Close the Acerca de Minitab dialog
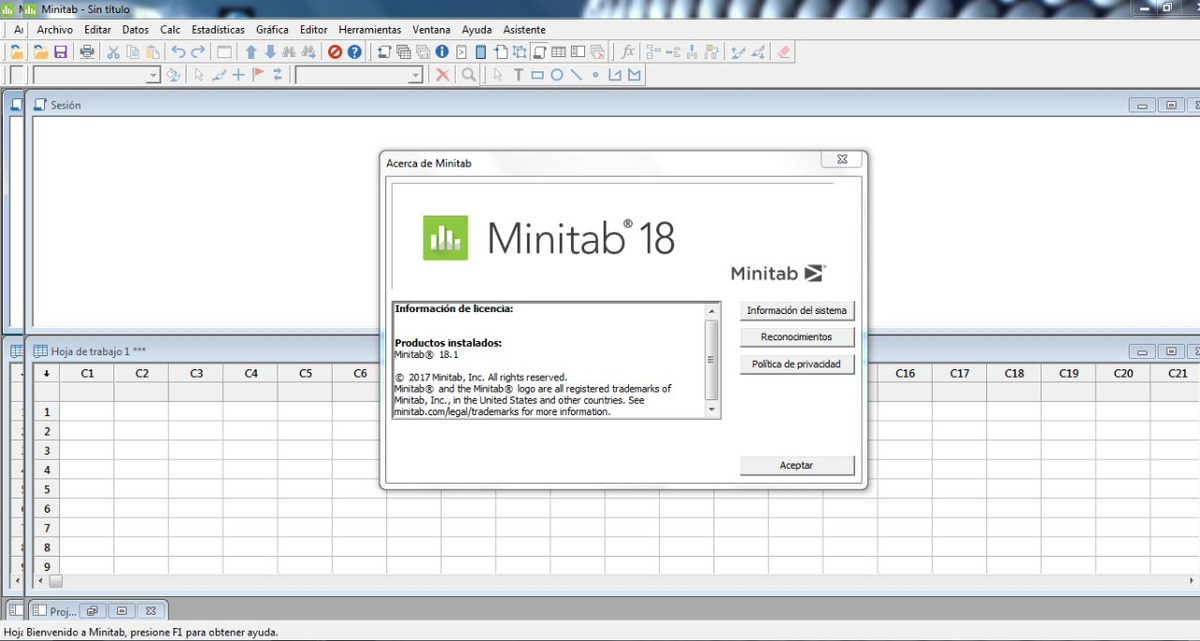 pos(841,160)
